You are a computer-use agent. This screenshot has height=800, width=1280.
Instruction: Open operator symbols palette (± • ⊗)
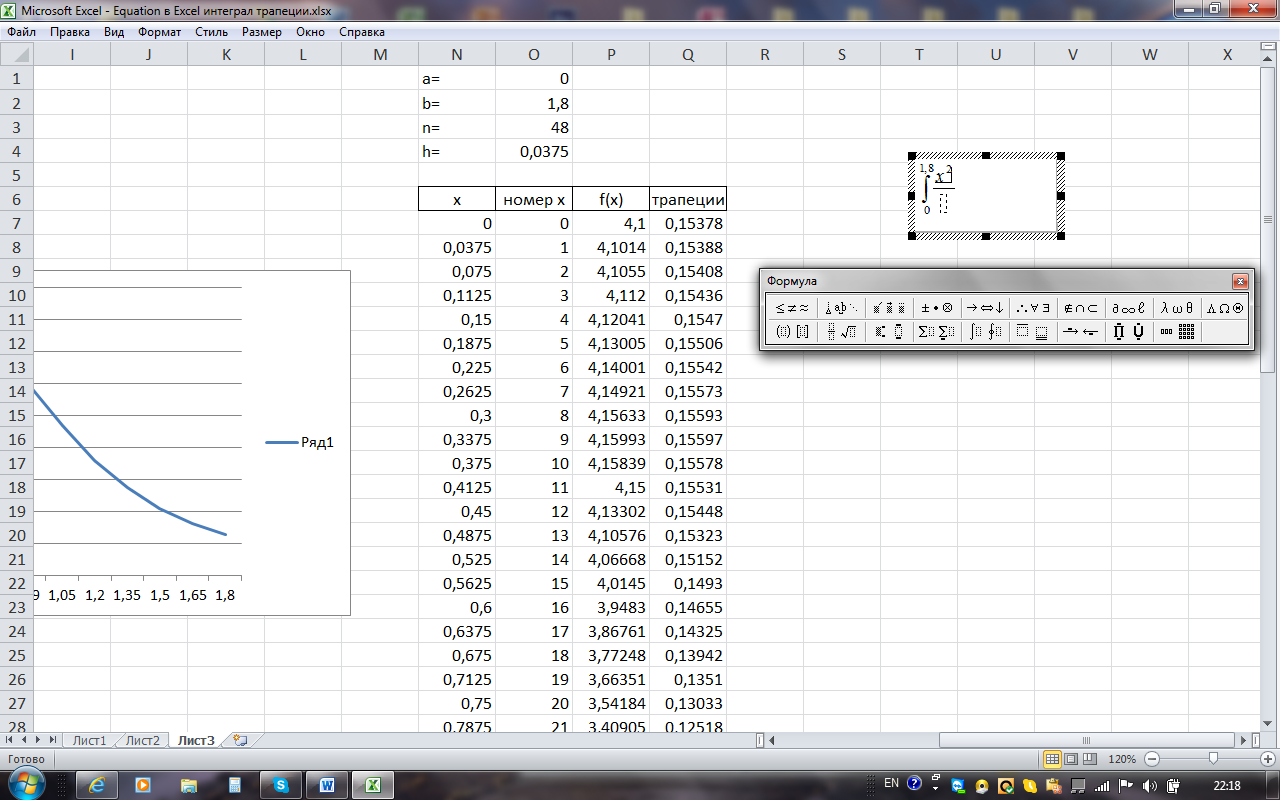point(937,308)
